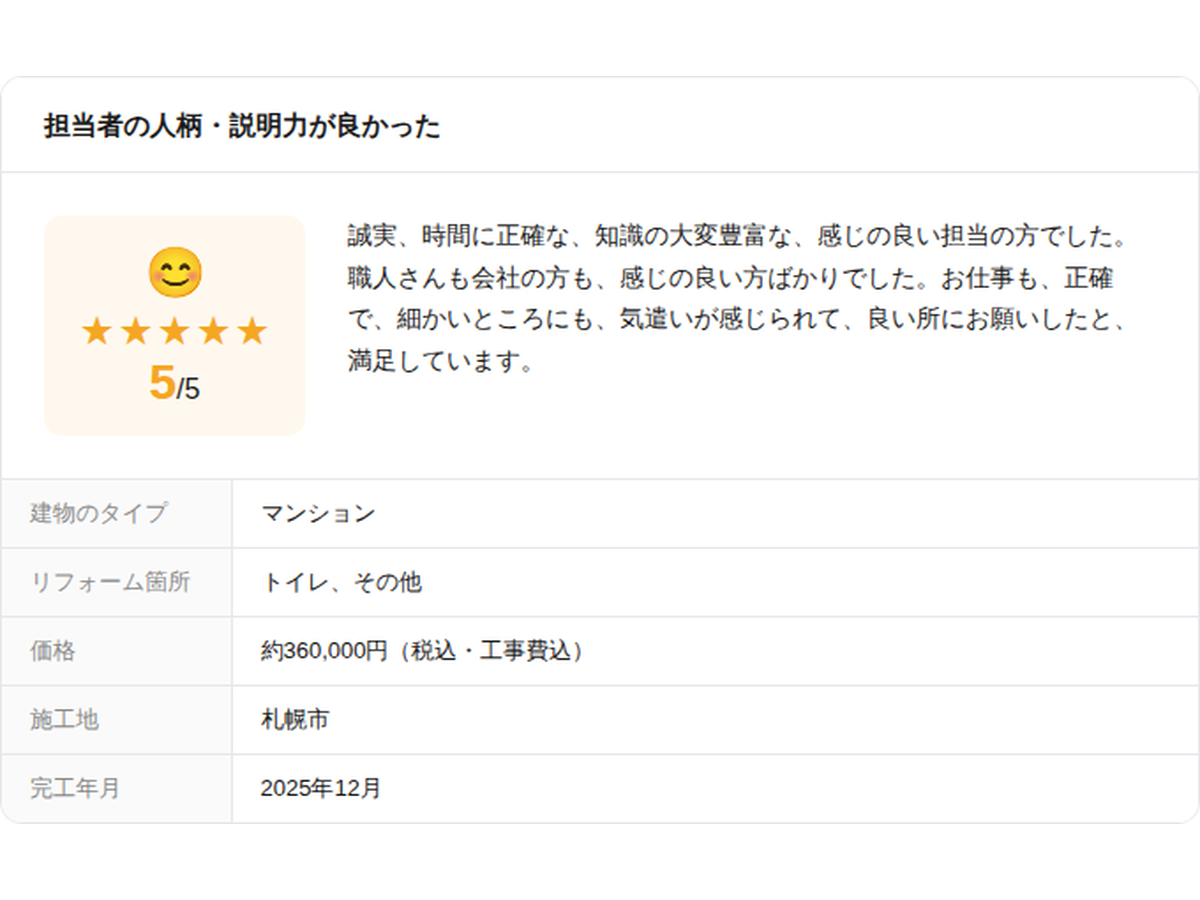Image resolution: width=1200 pixels, height=900 pixels.
Task: Select the 価格 row label
Action: pos(52,651)
